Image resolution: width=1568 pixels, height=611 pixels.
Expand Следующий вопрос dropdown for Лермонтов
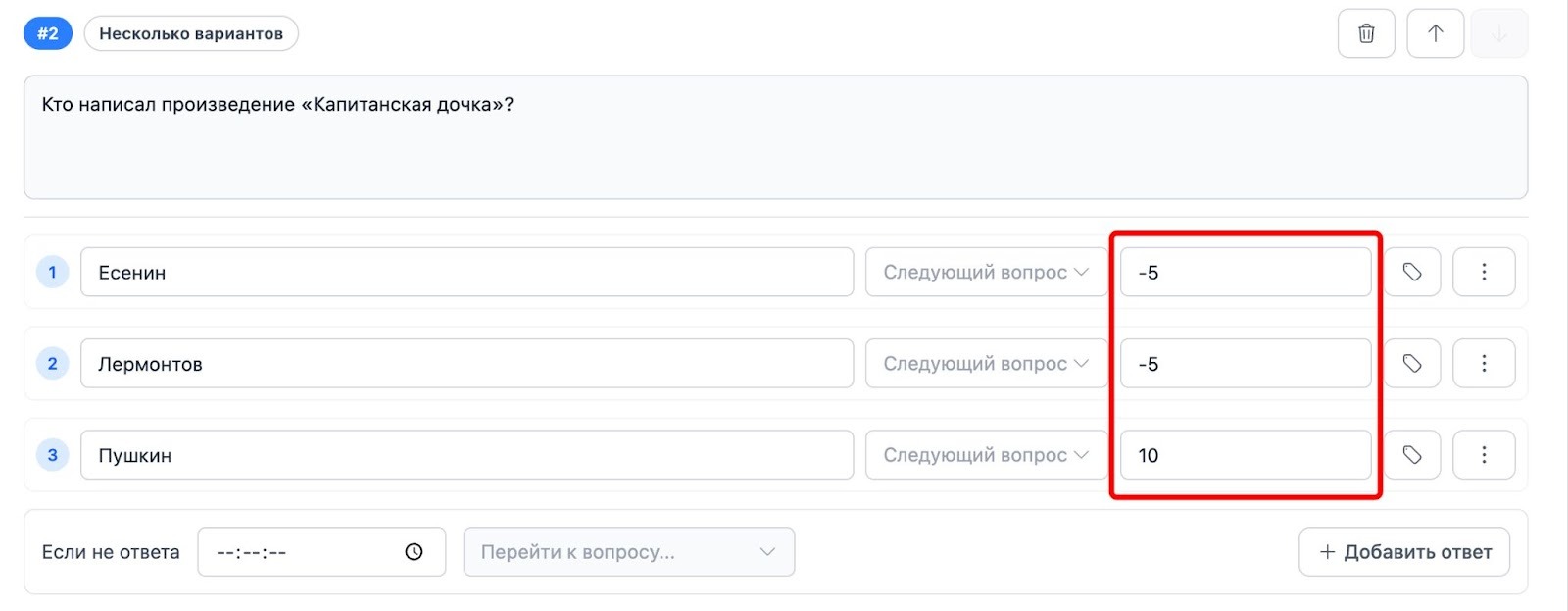pyautogui.click(x=985, y=364)
